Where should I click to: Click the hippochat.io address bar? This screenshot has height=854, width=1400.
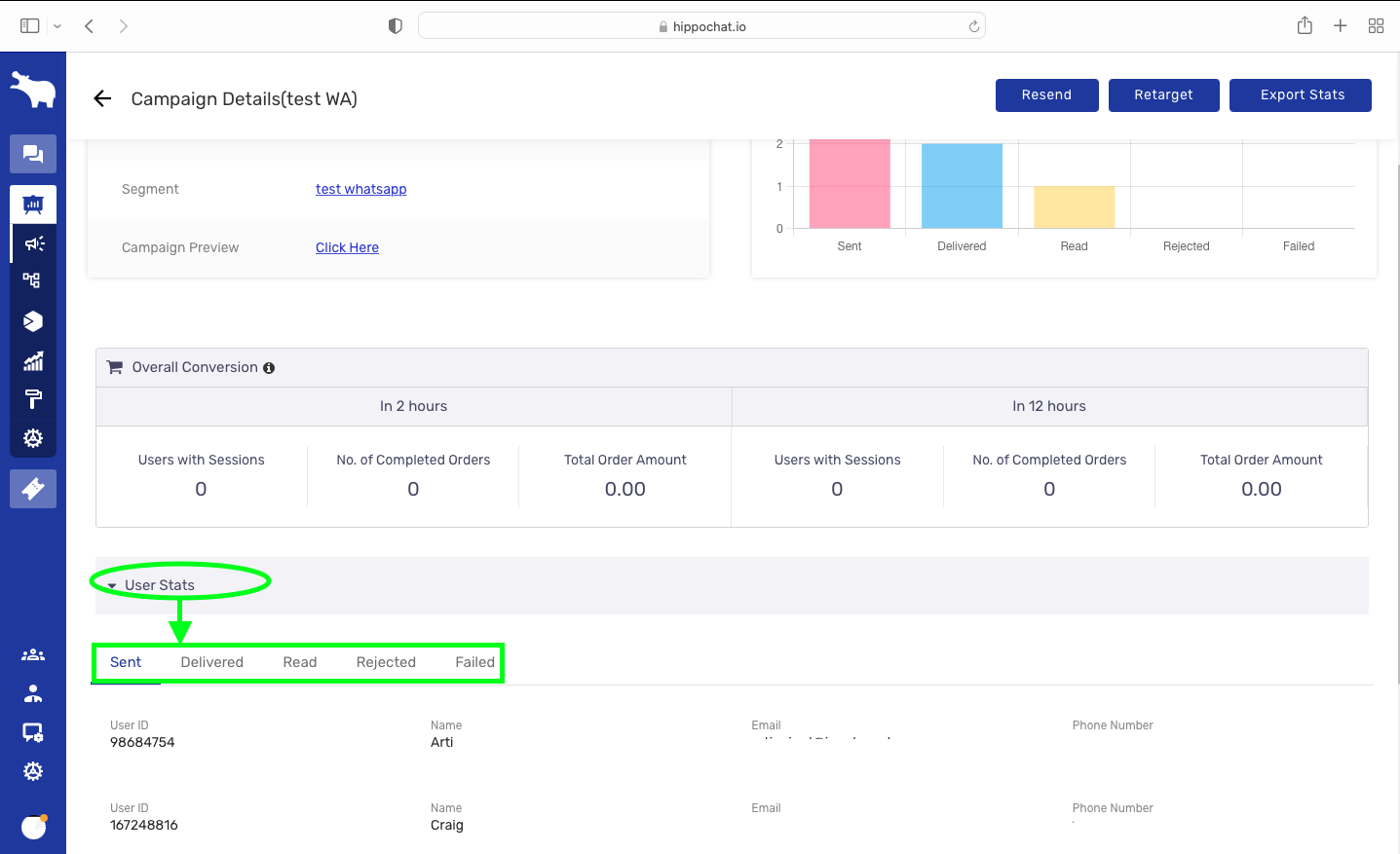(x=701, y=26)
